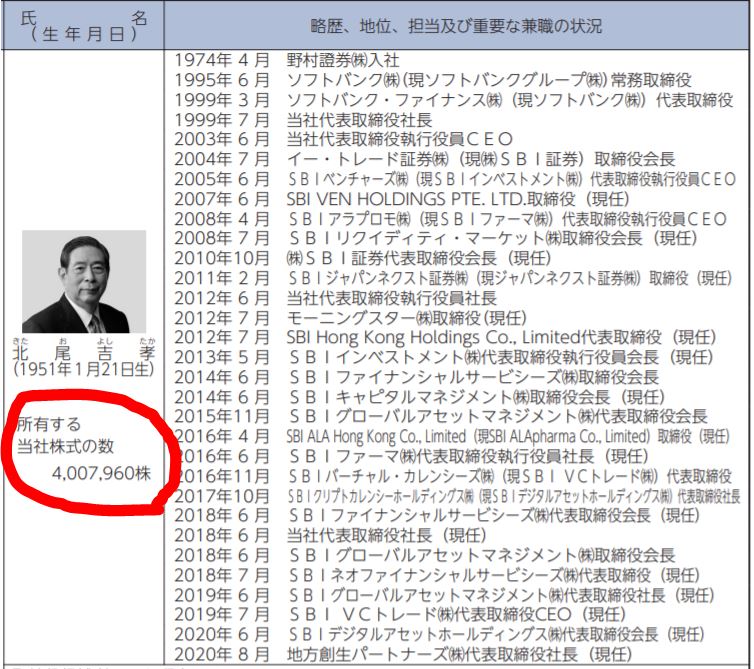The image size is (754, 669).
Task: Click the date 2020年8月
Action: click(222, 655)
